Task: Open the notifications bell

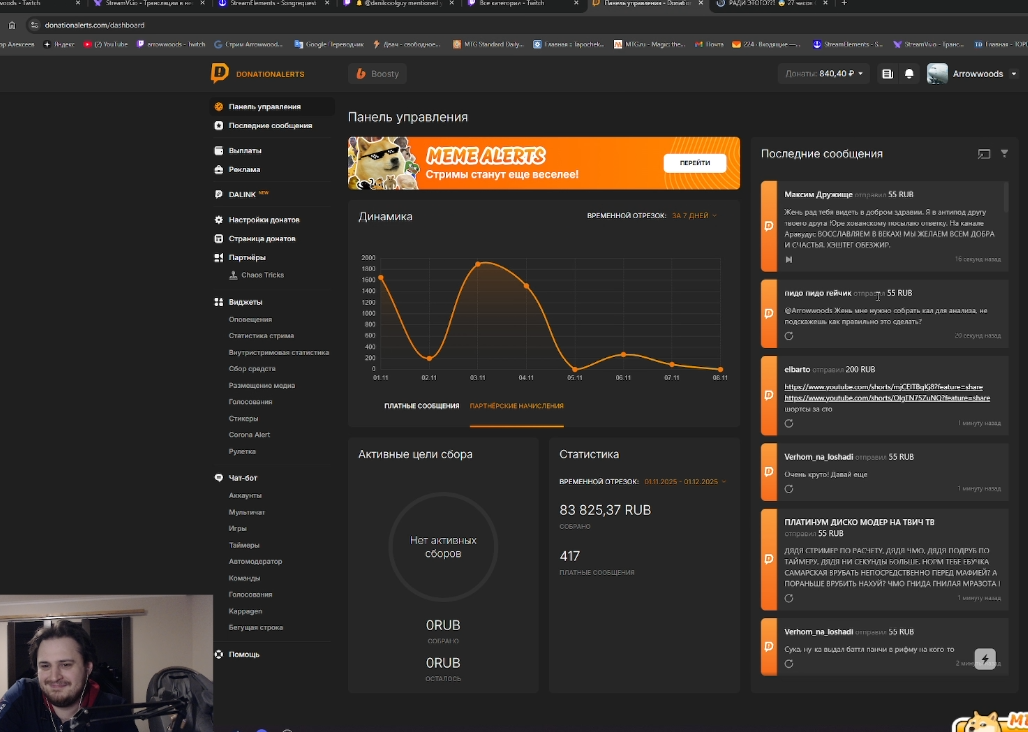Action: coord(909,74)
